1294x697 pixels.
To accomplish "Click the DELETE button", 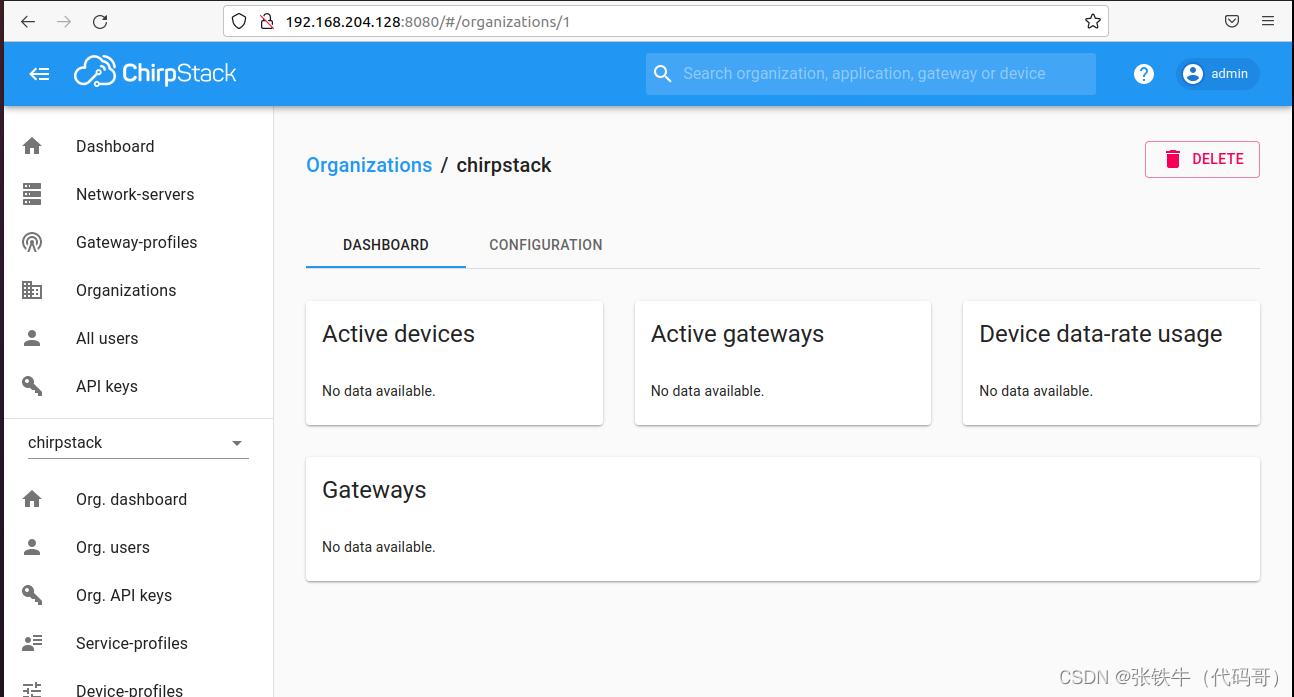I will tap(1201, 159).
